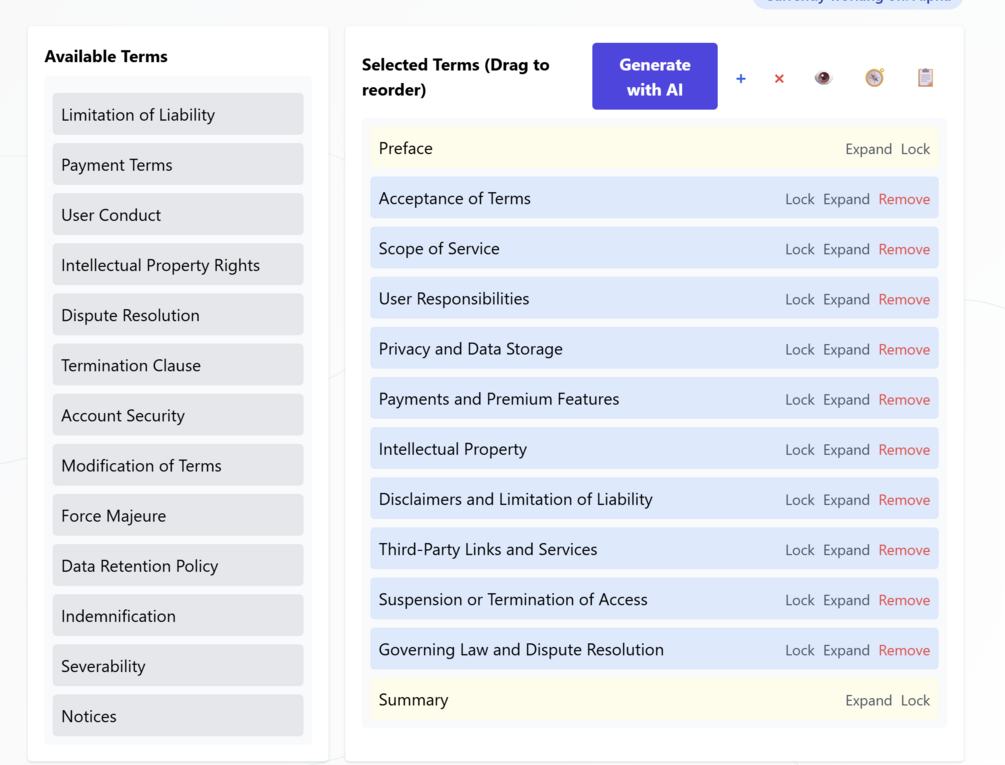Image resolution: width=1005 pixels, height=765 pixels.
Task: Click the compass icon
Action: click(x=874, y=78)
